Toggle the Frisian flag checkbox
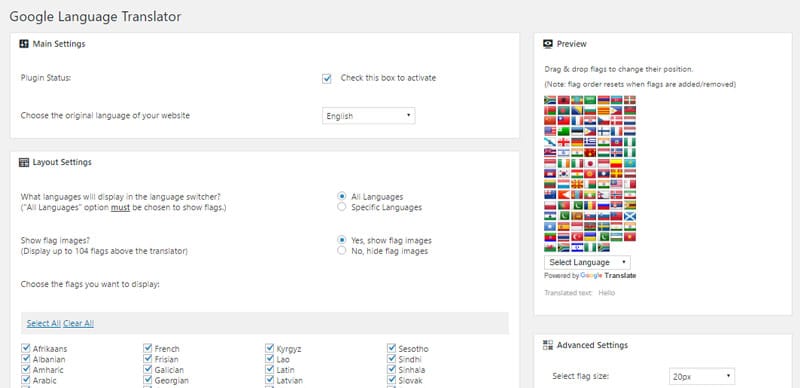This screenshot has height=388, width=800. coord(148,359)
